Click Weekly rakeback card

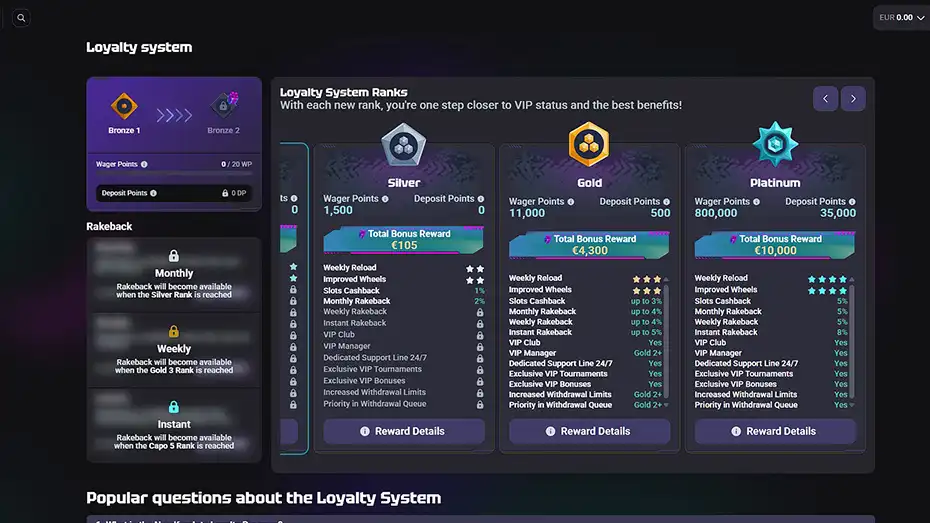(x=174, y=350)
